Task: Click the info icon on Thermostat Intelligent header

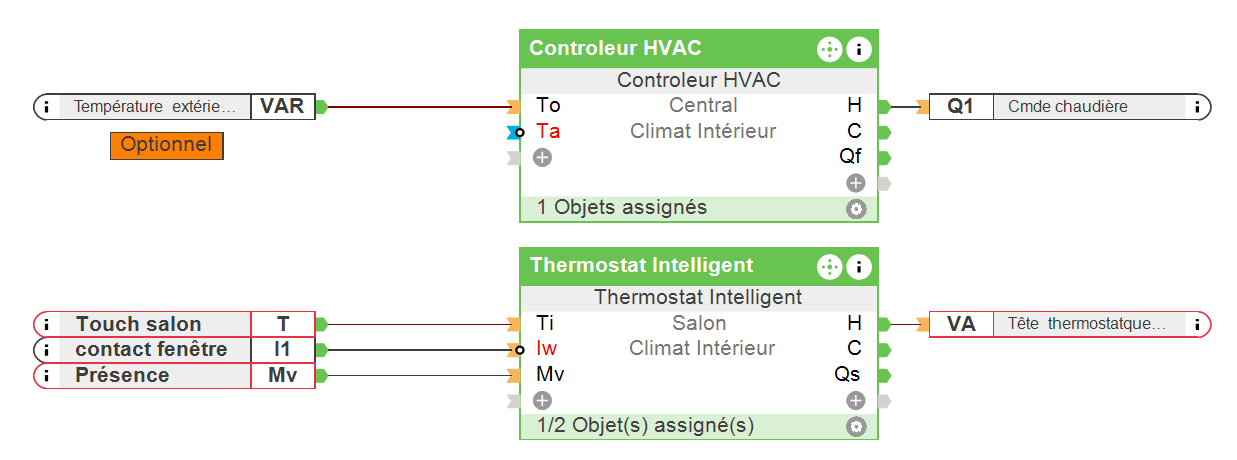Action: [x=859, y=266]
